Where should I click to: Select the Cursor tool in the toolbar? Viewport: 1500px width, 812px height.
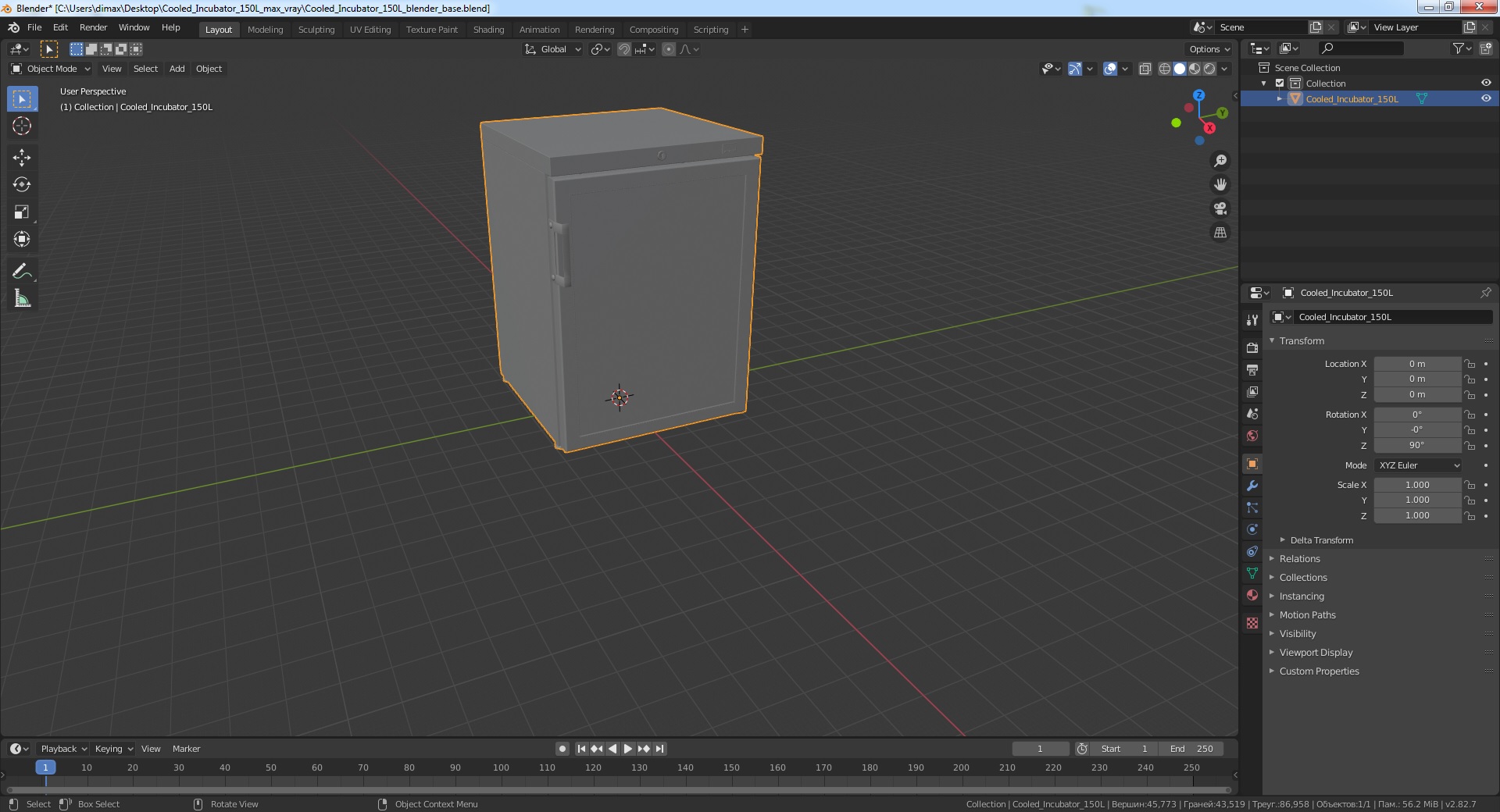coord(22,126)
